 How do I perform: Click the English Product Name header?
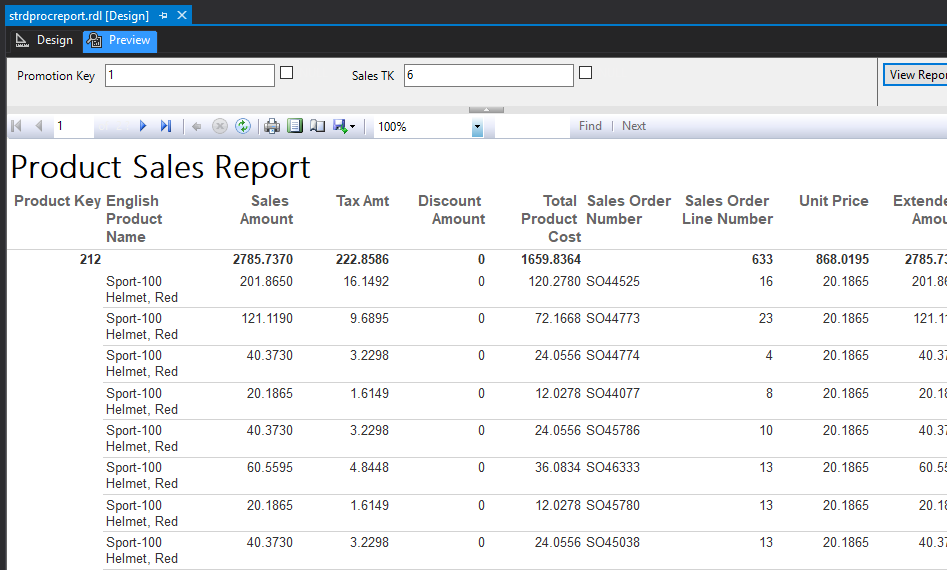pyautogui.click(x=133, y=219)
